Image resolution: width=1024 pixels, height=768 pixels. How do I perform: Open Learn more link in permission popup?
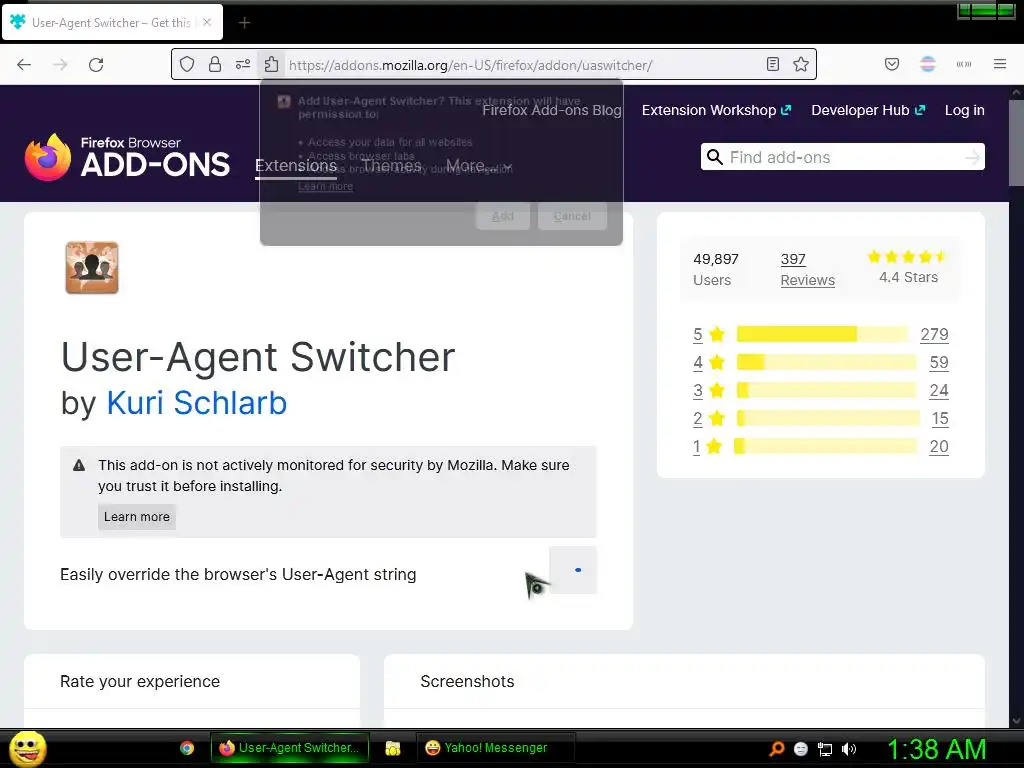325,187
